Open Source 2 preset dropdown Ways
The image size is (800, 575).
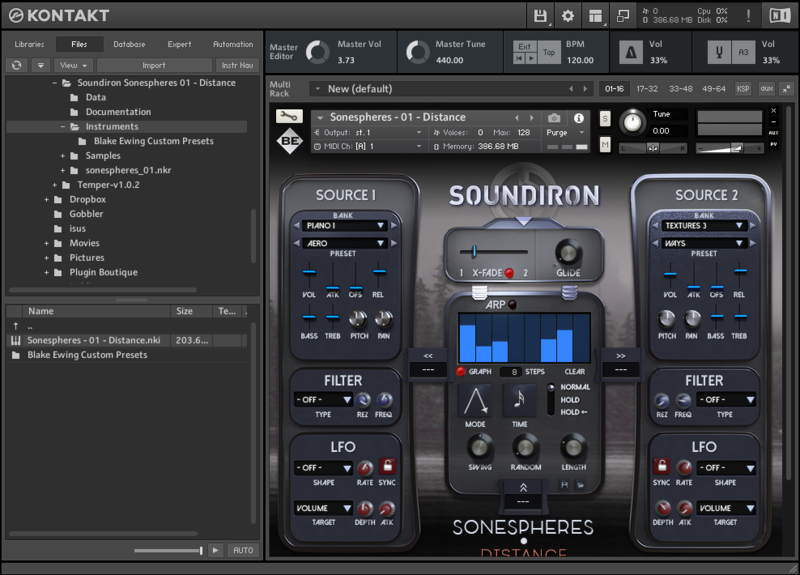point(705,242)
